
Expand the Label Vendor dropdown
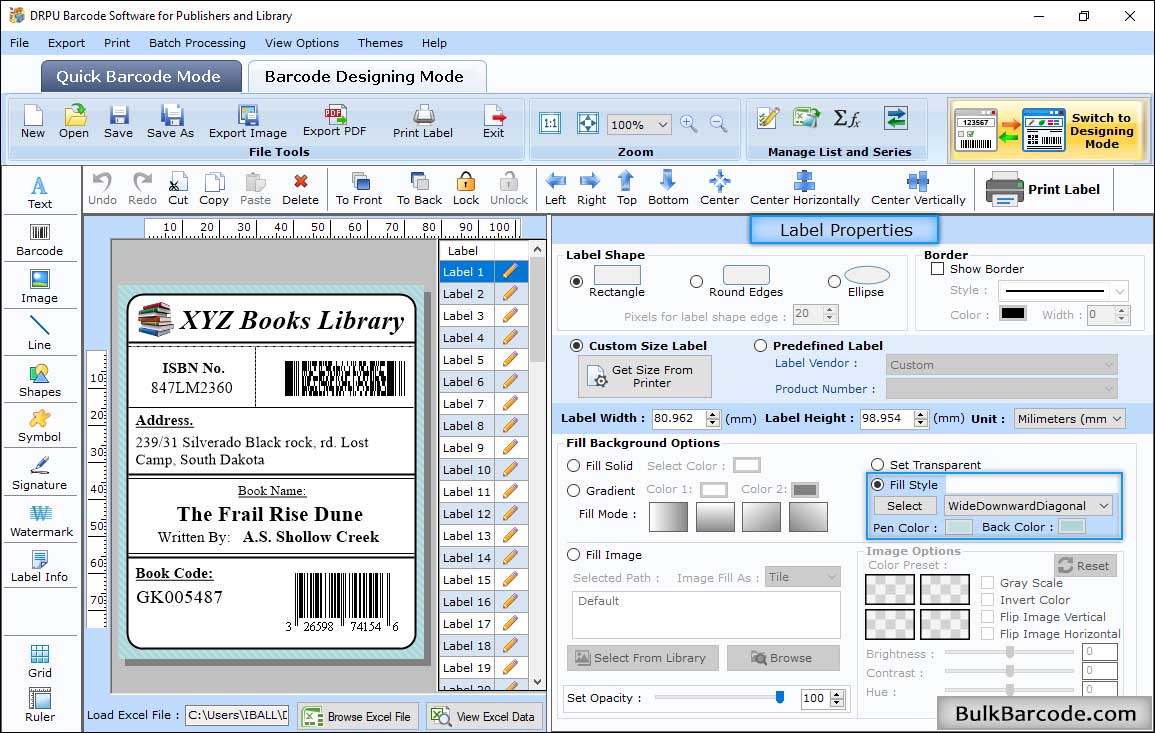coord(1109,365)
